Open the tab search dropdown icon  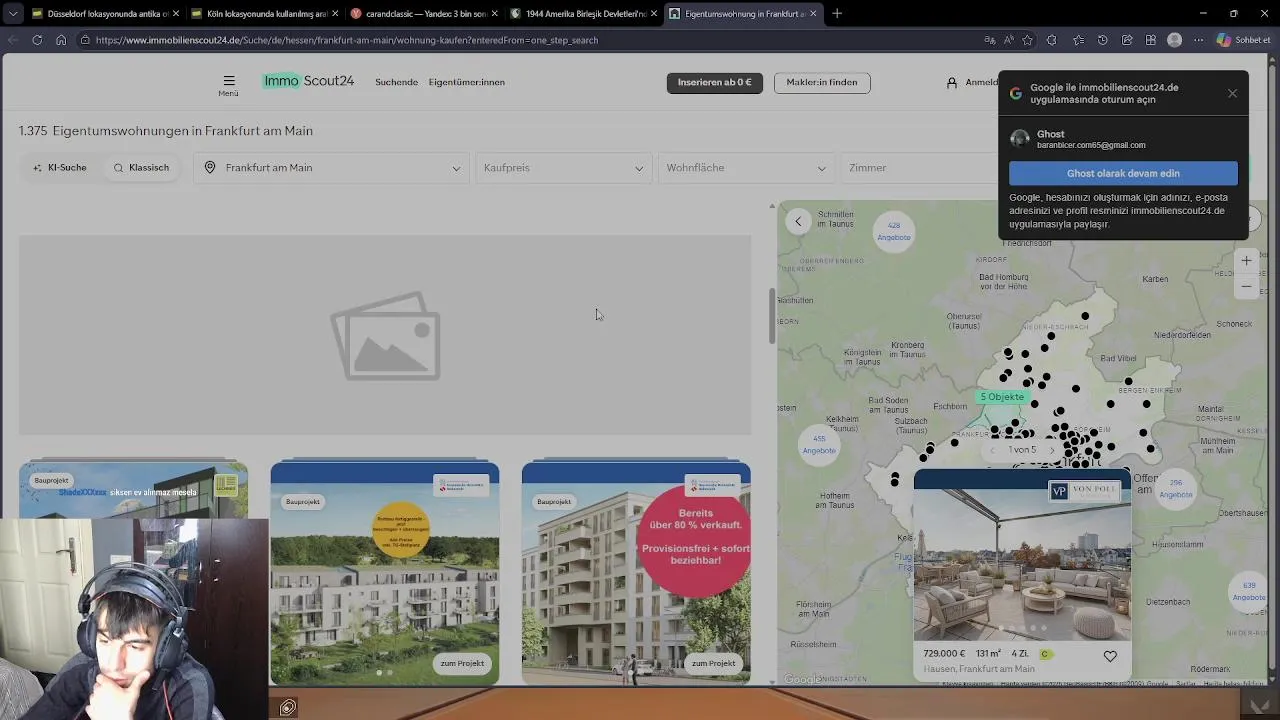click(13, 14)
